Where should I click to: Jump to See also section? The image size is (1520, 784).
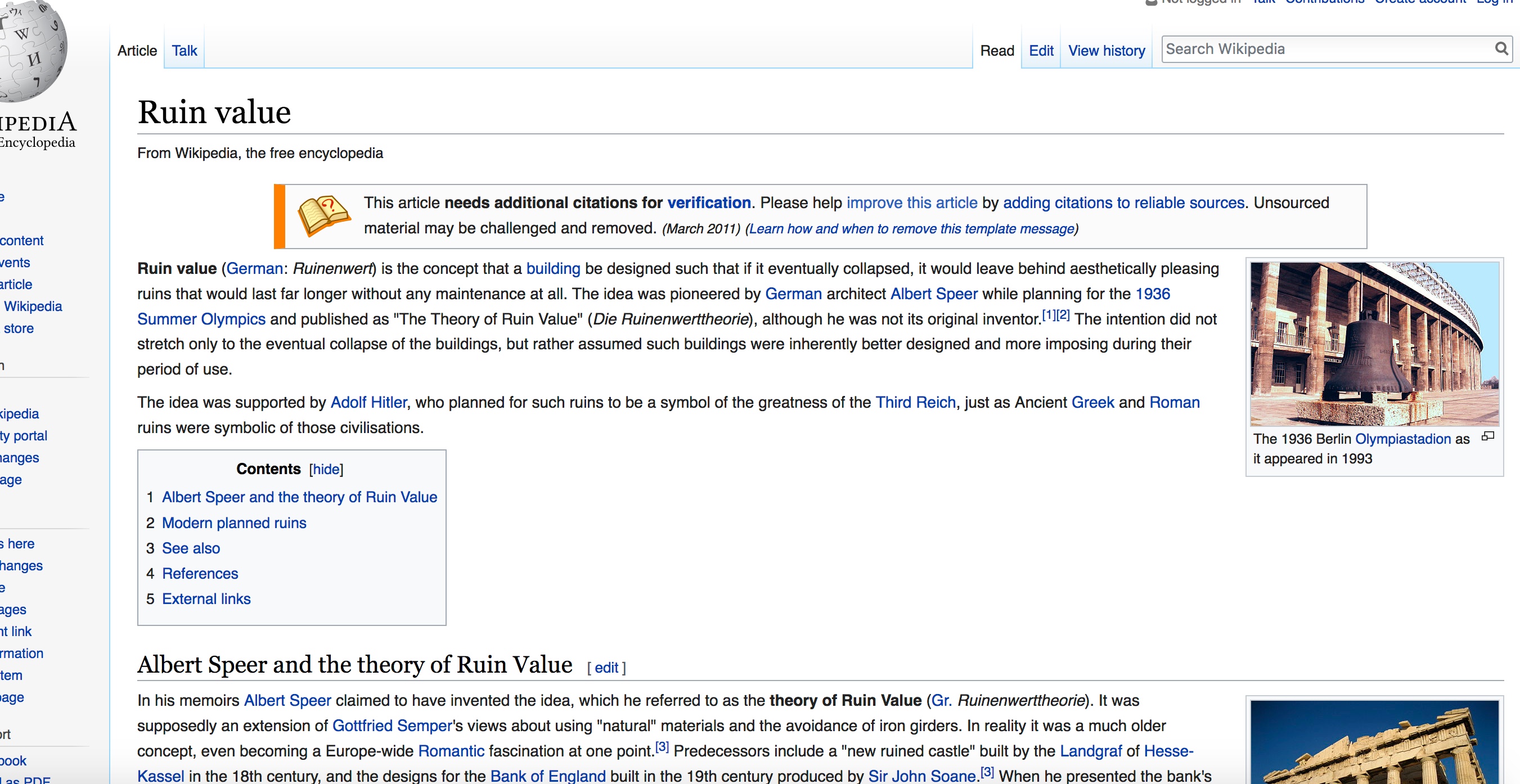[x=191, y=548]
